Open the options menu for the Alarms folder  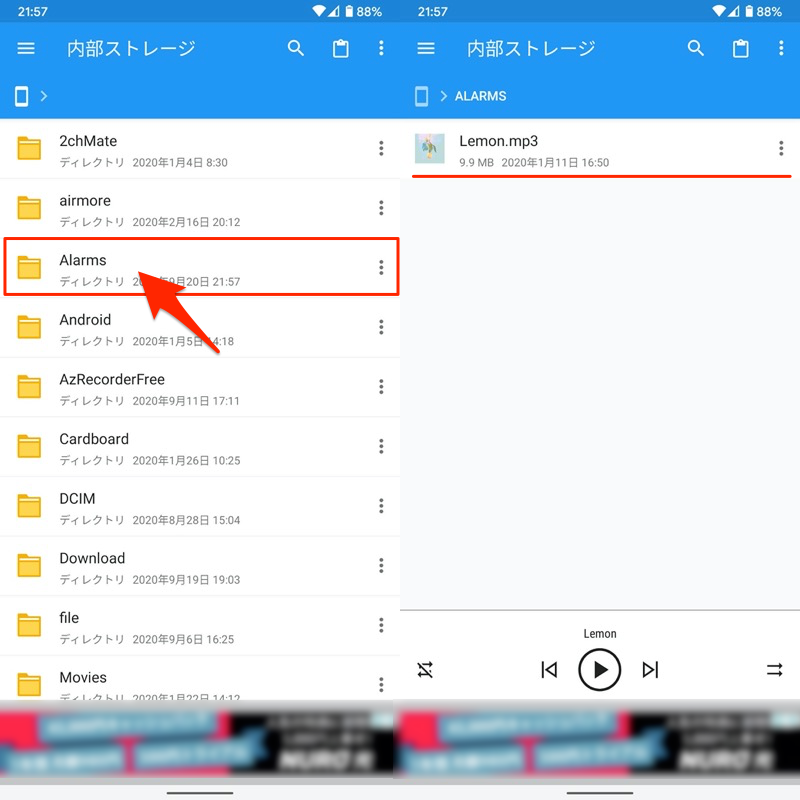pos(381,267)
